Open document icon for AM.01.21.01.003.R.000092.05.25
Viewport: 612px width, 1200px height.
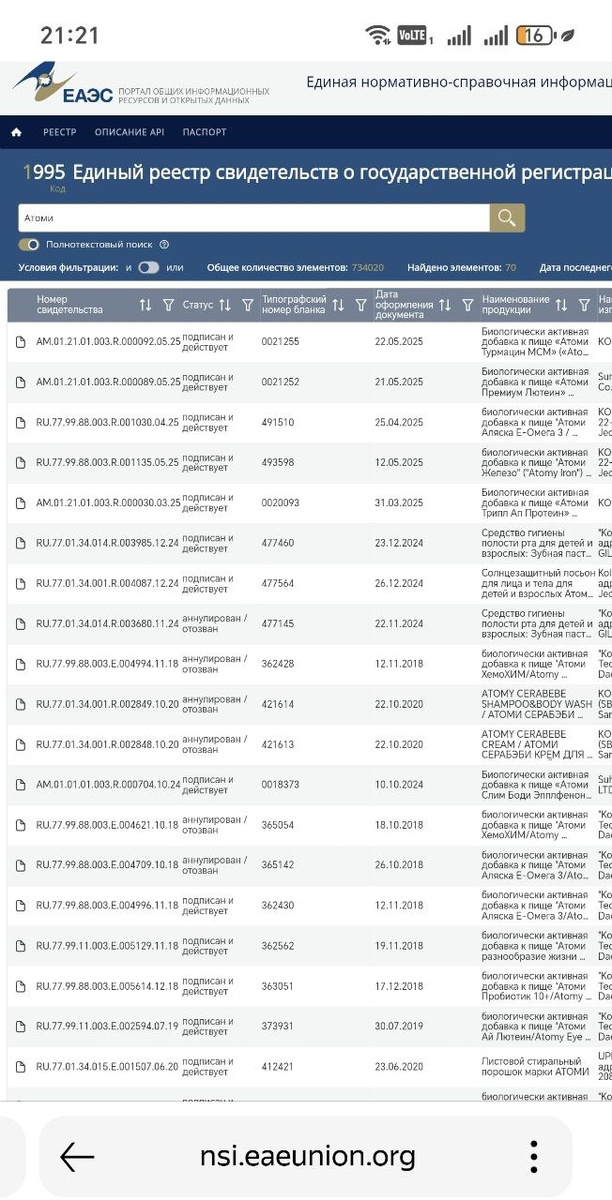click(x=20, y=342)
